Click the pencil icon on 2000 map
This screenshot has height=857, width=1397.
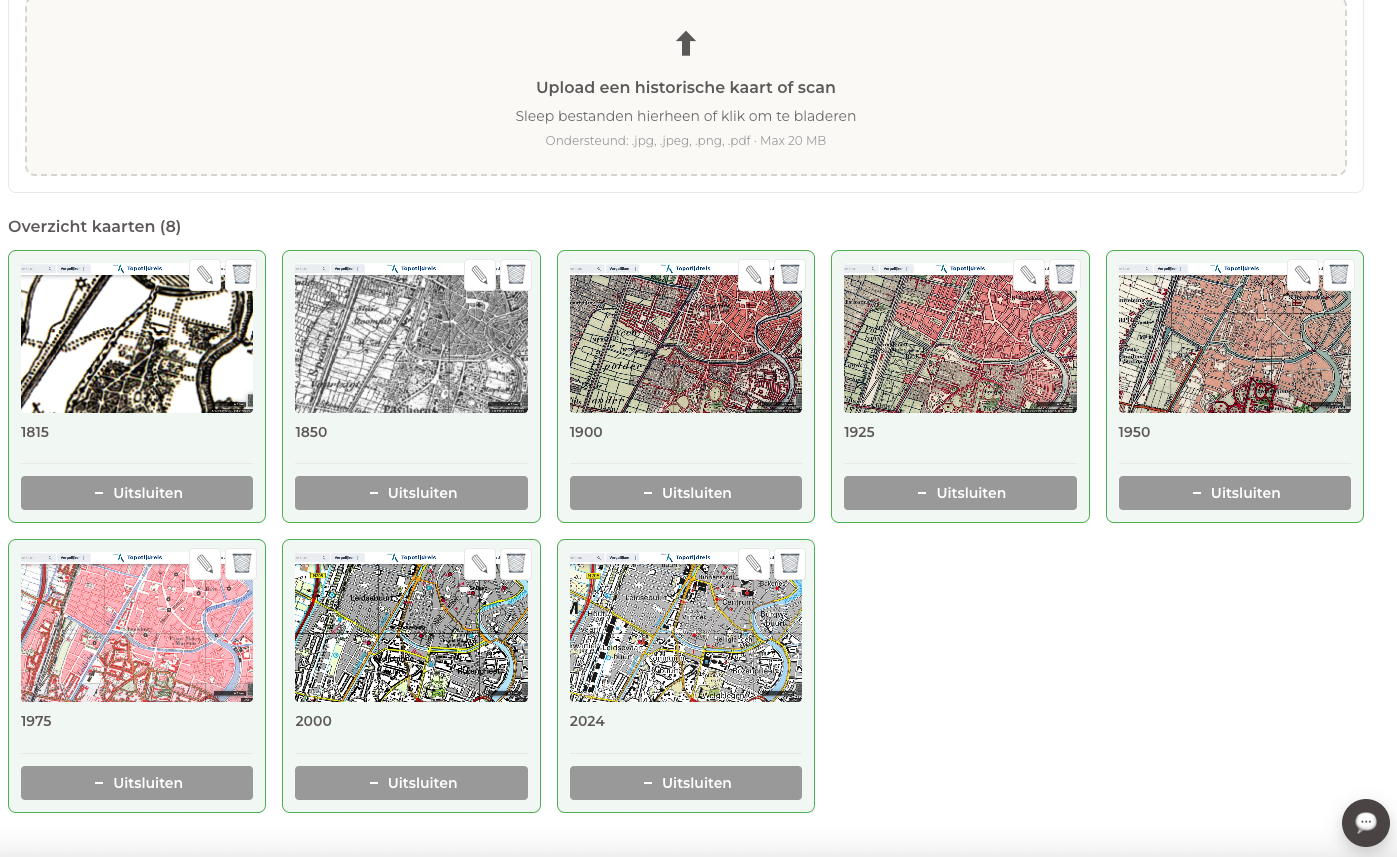(480, 564)
